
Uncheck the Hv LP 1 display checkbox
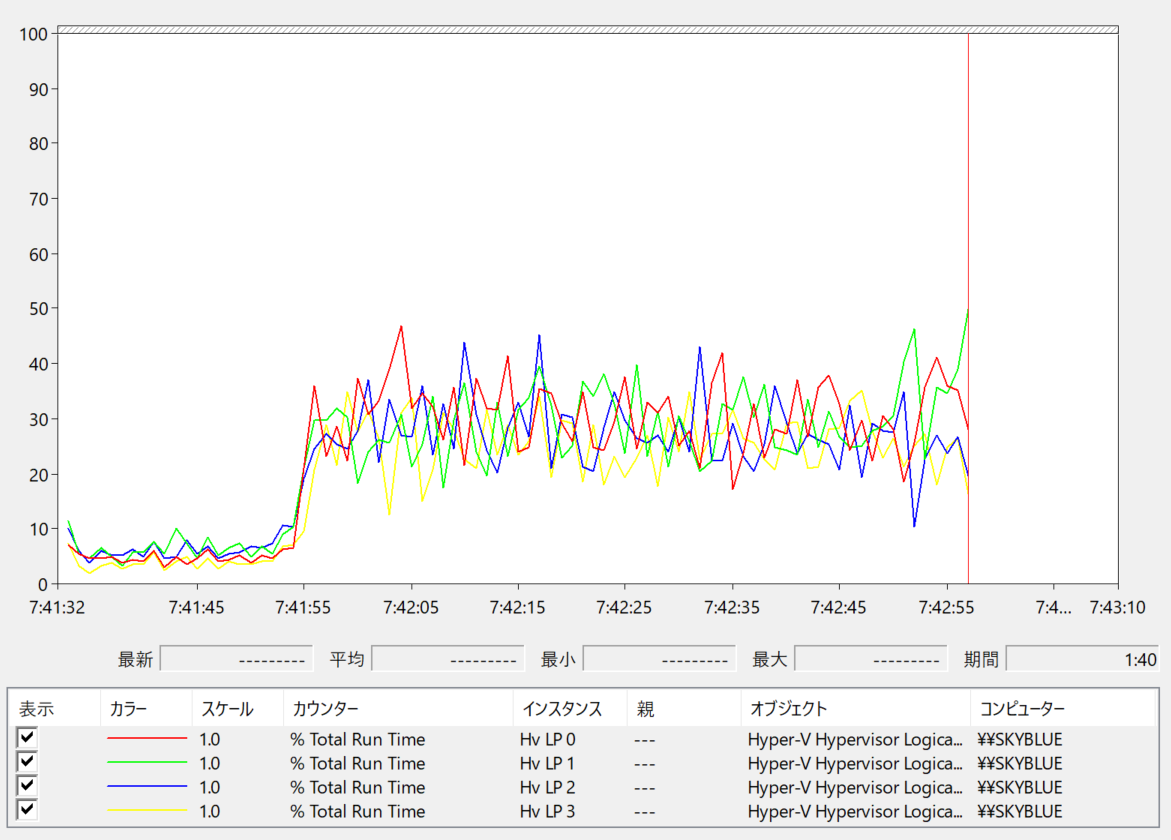(x=27, y=762)
